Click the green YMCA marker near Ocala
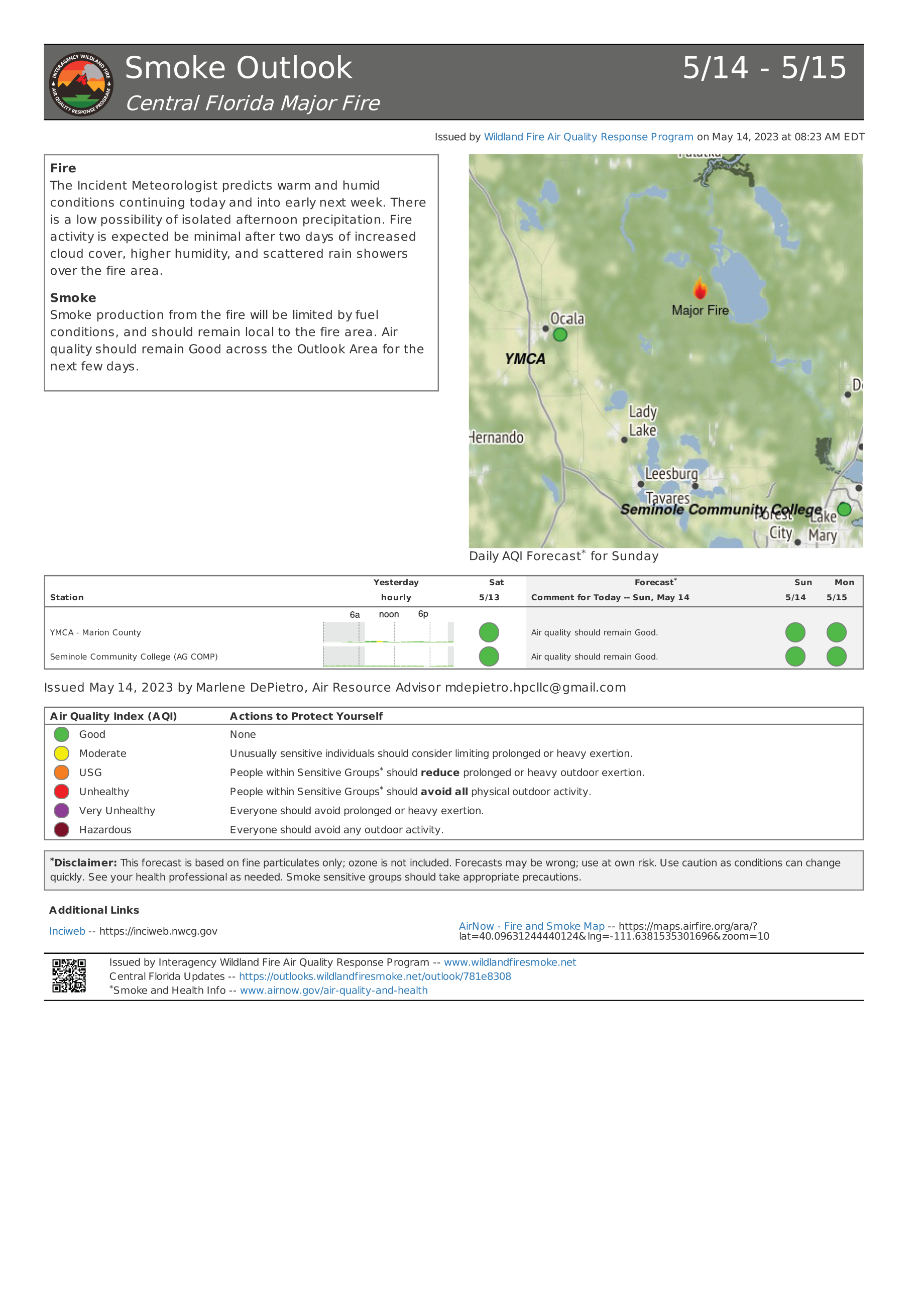The height and width of the screenshot is (1306, 924). [x=560, y=335]
